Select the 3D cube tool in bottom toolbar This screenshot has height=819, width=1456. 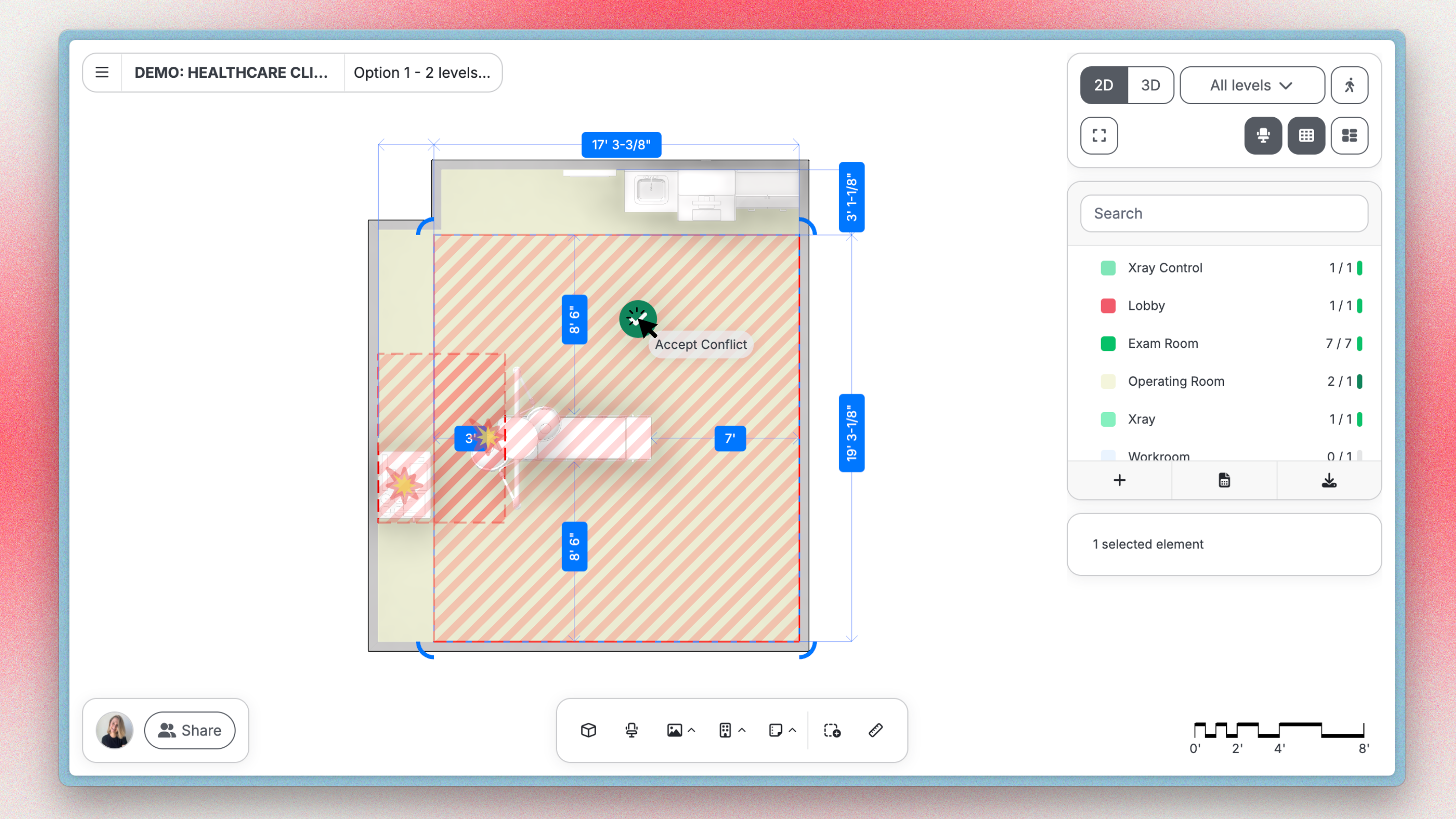588,730
